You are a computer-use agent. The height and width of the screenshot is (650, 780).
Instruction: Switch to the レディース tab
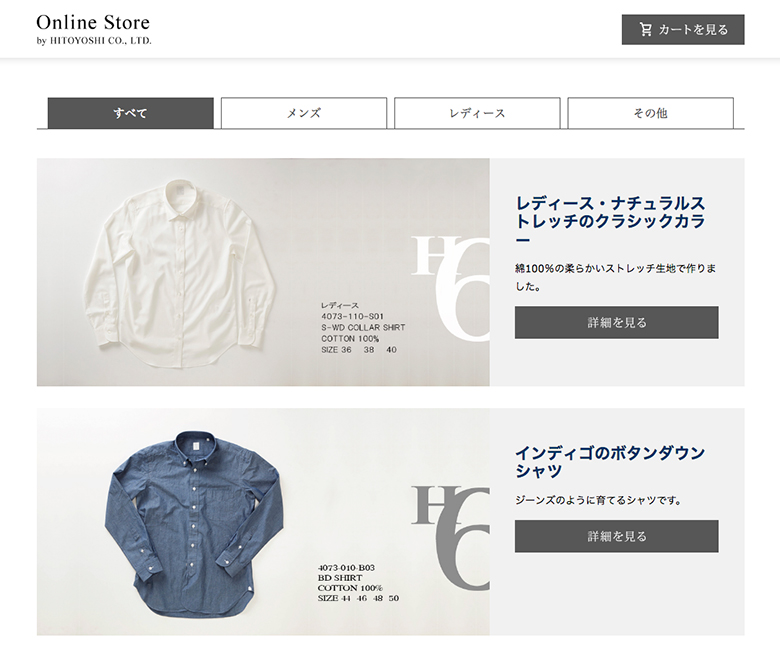[477, 113]
